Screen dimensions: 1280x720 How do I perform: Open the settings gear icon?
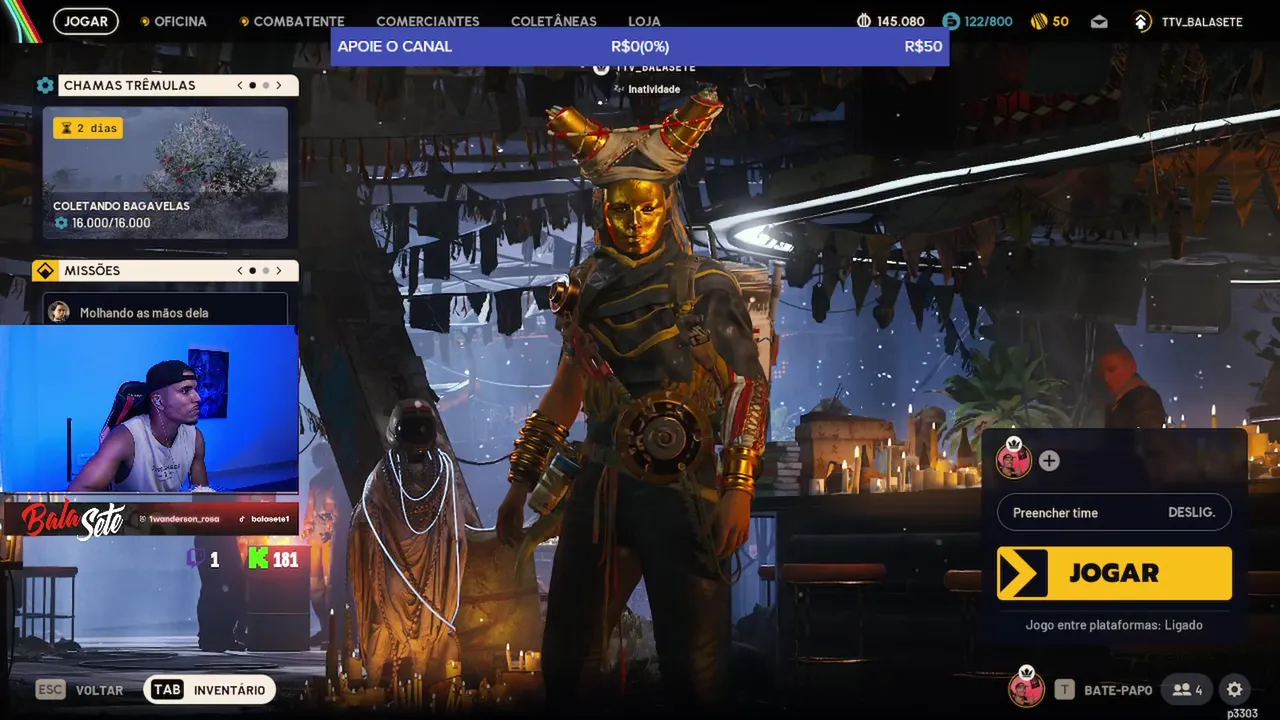(1235, 690)
